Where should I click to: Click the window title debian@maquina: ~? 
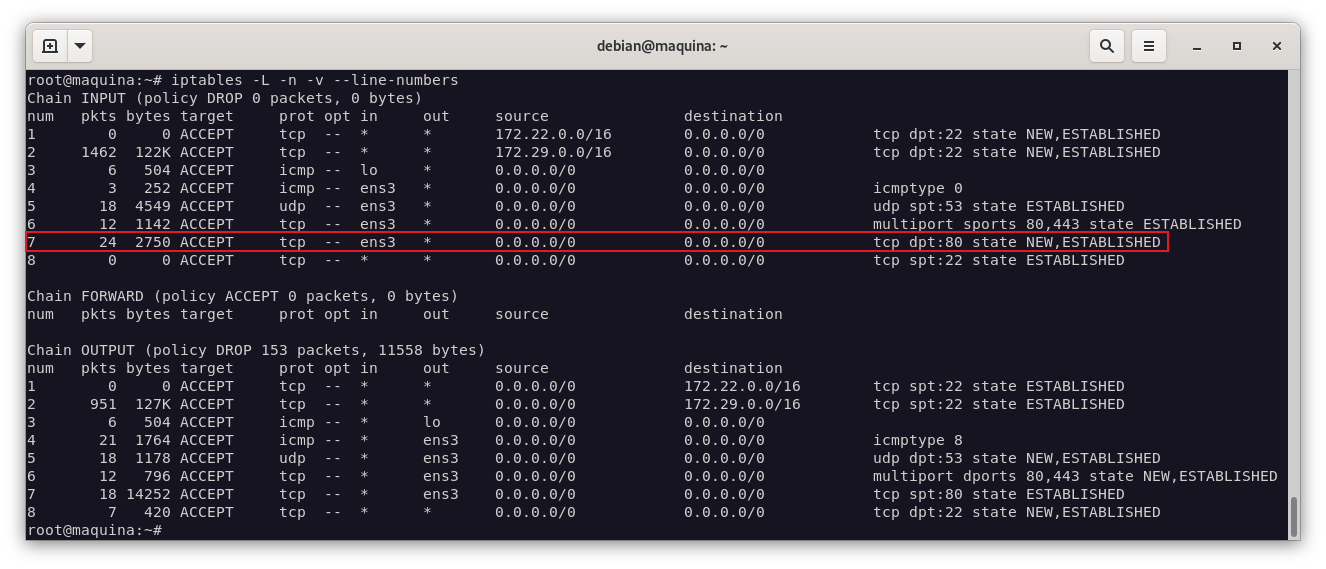pos(662,46)
